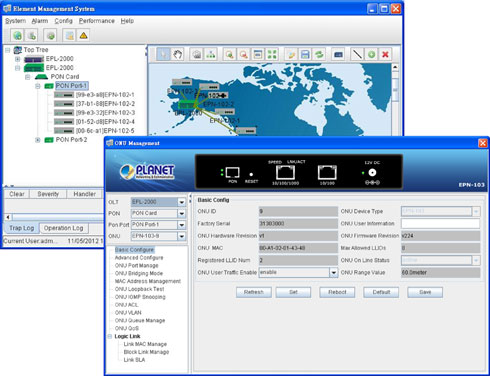Screen dimensions: 490x376
Task: Click the Refresh button
Action: pyautogui.click(x=254, y=292)
